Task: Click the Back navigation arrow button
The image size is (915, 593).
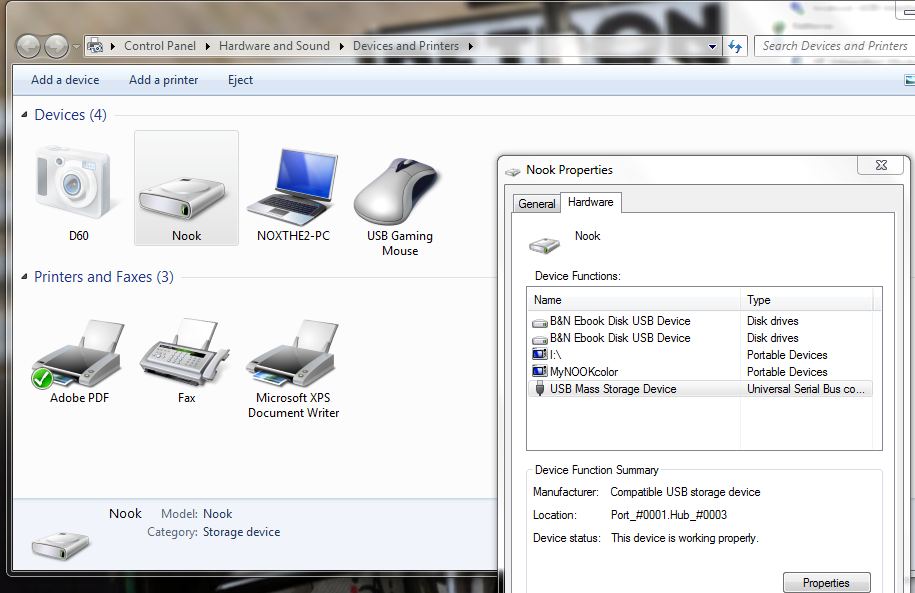Action: 28,46
